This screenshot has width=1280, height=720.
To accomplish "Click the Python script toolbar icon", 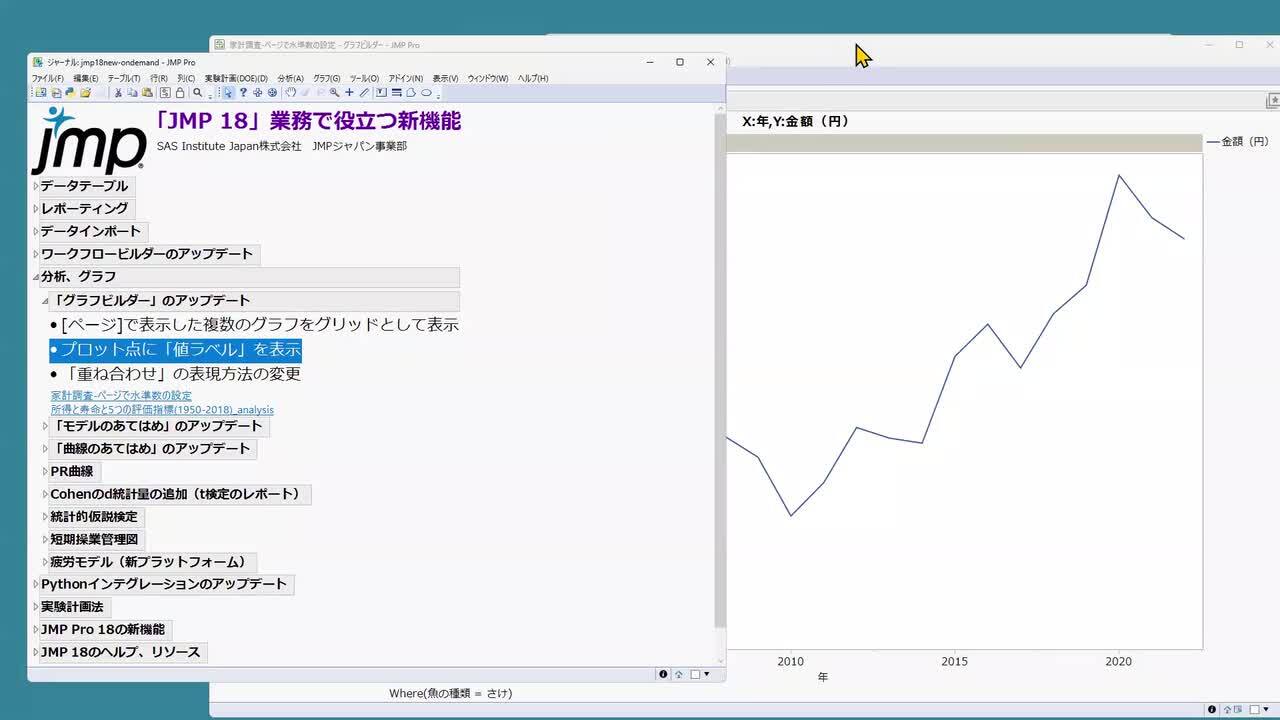I will point(70,92).
